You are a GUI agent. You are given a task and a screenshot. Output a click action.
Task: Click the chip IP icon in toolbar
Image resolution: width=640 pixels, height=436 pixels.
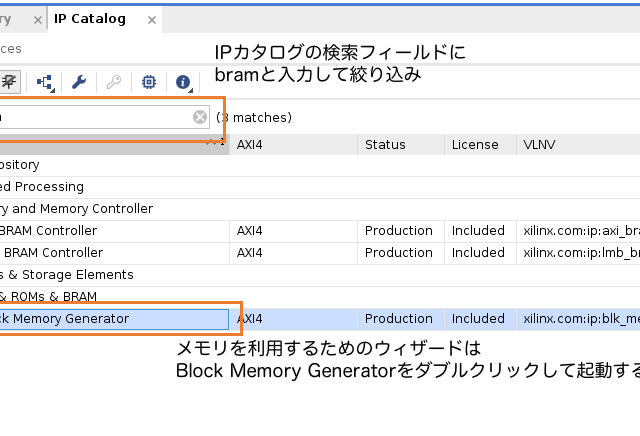[x=149, y=83]
